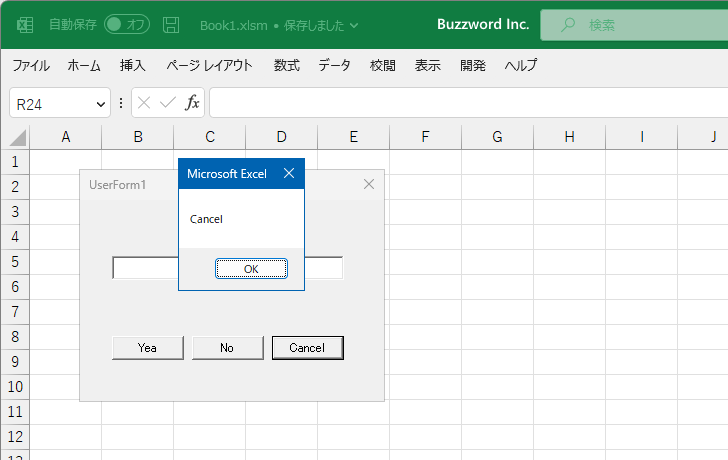Open the ホーム tab
This screenshot has height=460, width=728.
point(84,65)
